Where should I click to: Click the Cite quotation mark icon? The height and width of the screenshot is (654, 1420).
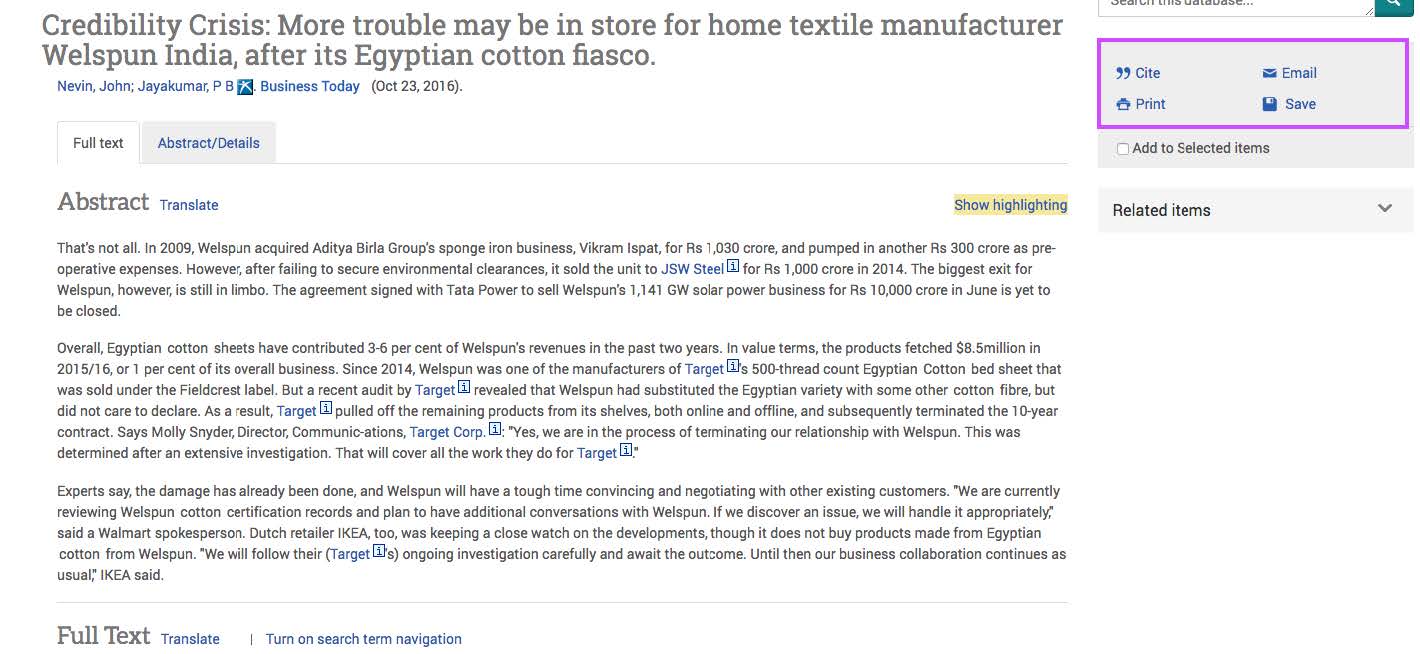click(1123, 73)
